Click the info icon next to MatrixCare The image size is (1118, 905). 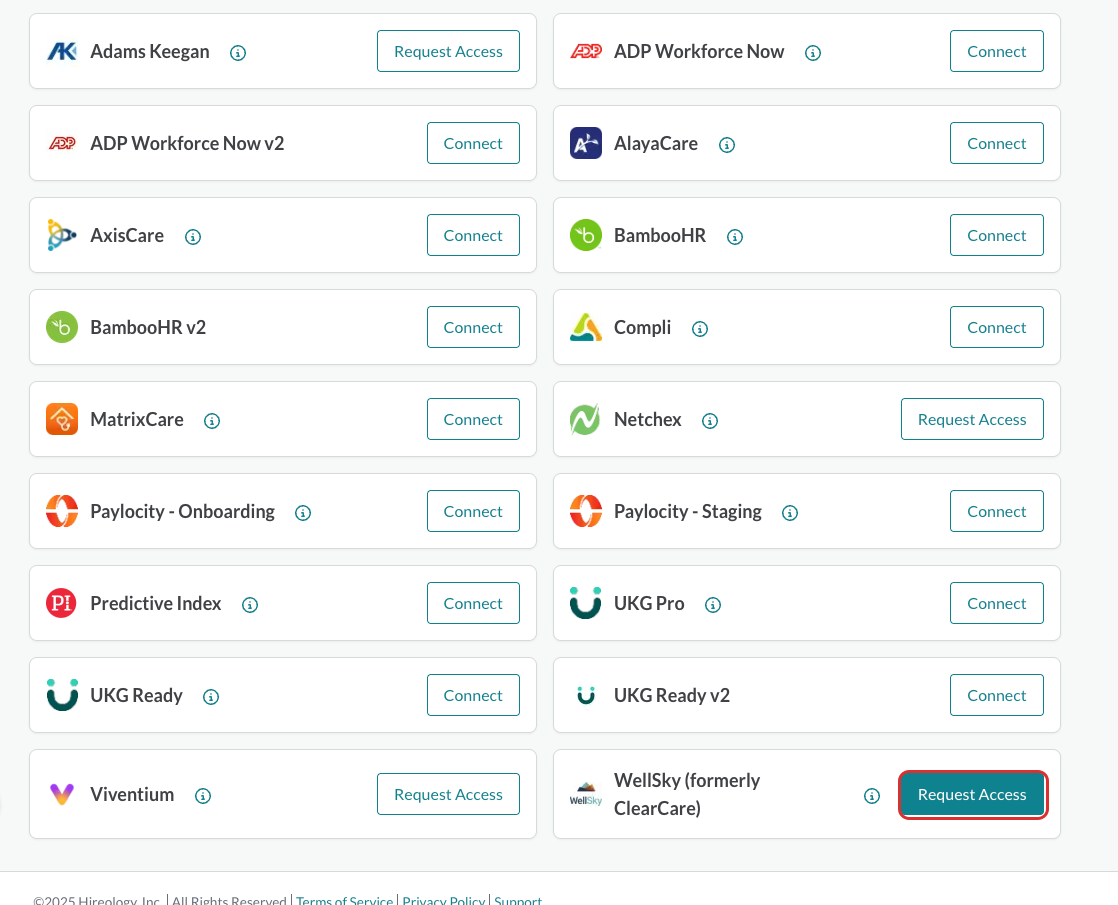click(212, 421)
